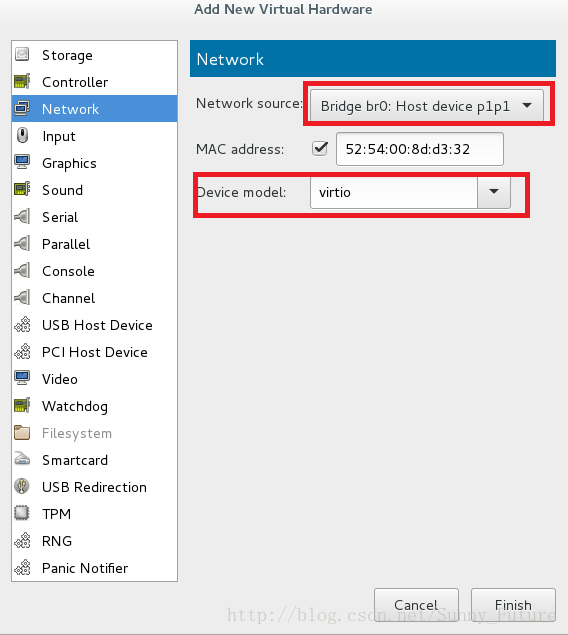Click the TPM chip icon
568x635 pixels.
[22, 513]
